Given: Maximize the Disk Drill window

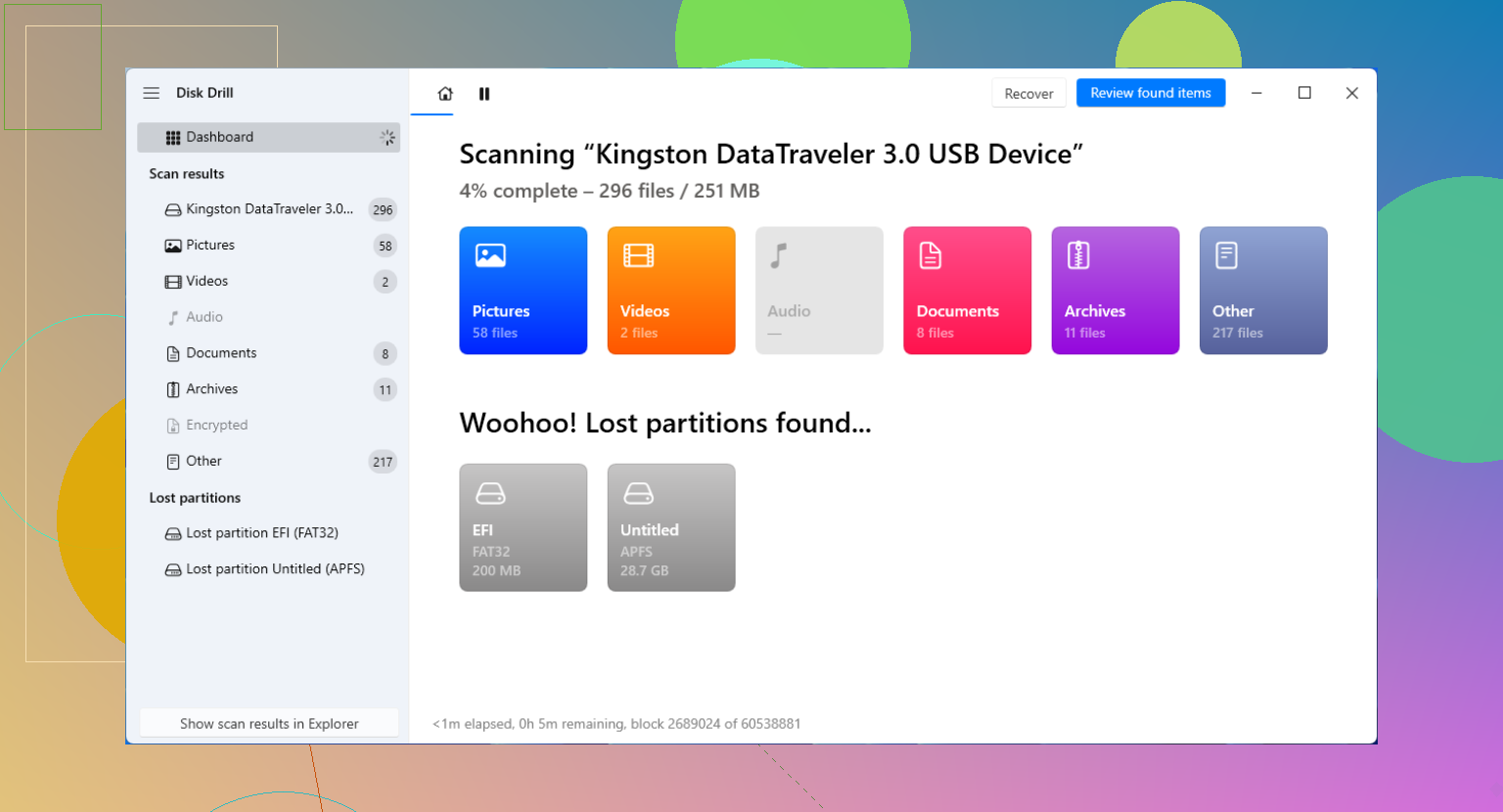Looking at the screenshot, I should [x=1304, y=93].
